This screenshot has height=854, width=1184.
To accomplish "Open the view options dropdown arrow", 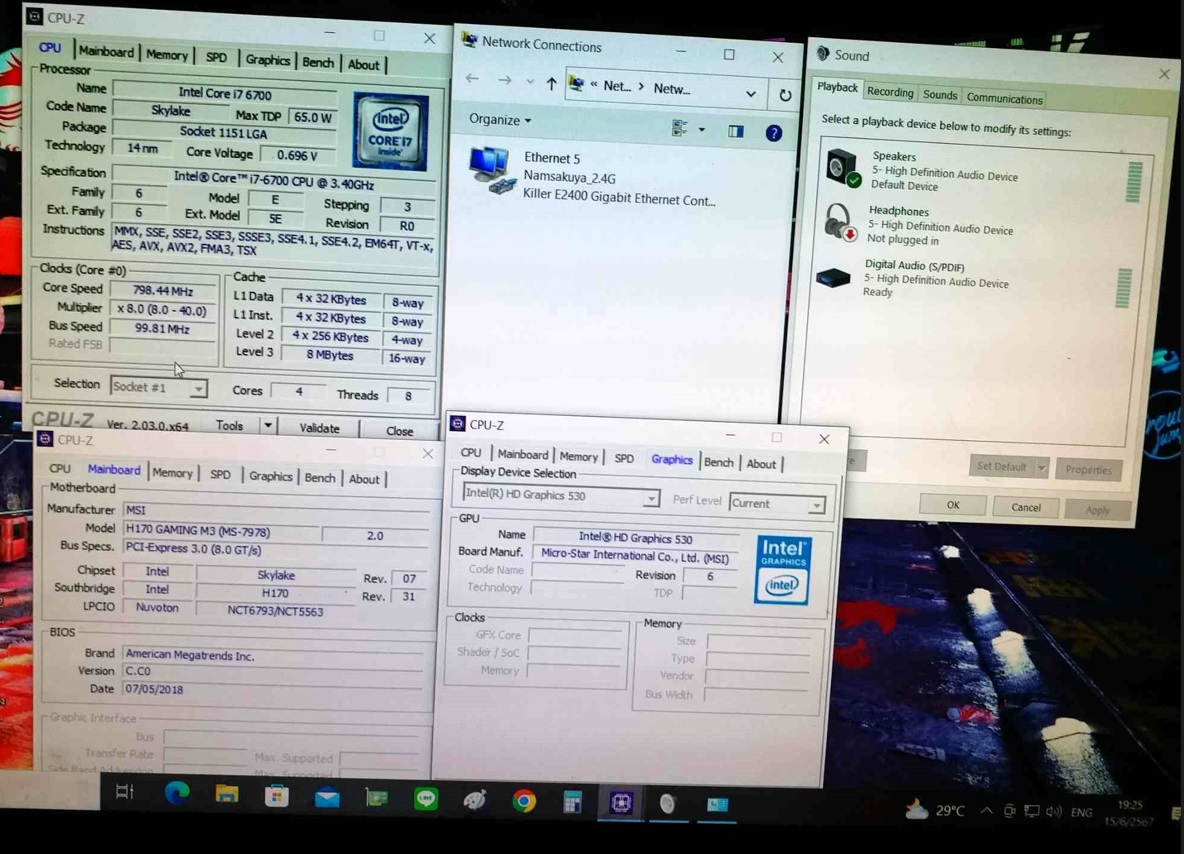I will (x=701, y=130).
